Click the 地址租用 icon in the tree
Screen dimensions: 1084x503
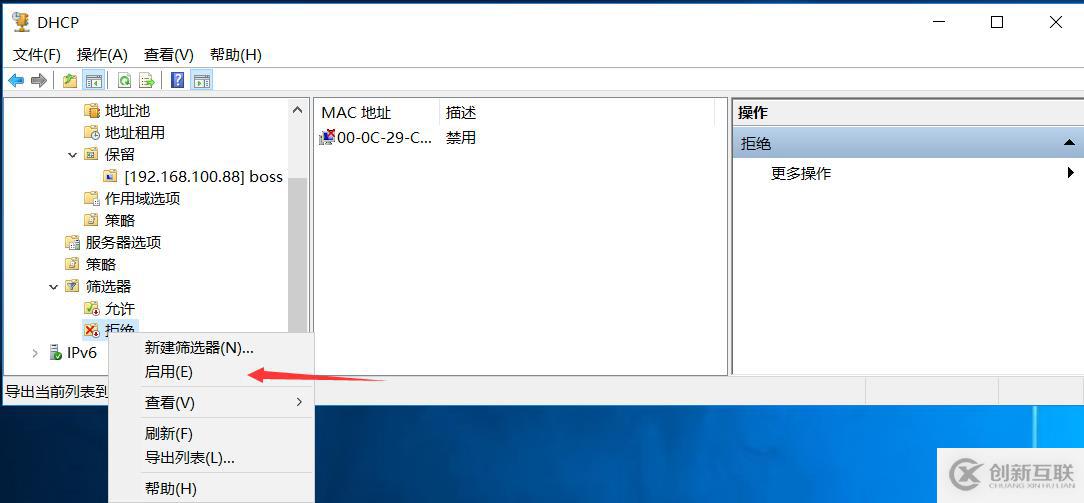coord(91,133)
